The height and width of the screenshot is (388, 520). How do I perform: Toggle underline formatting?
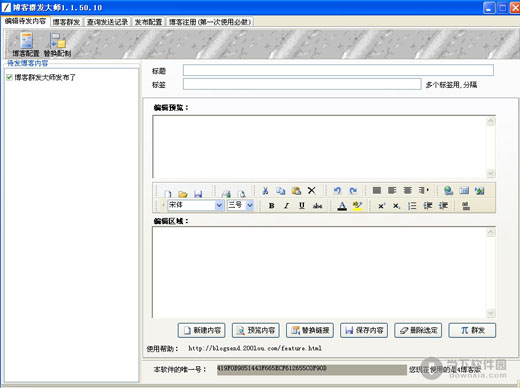click(x=302, y=206)
